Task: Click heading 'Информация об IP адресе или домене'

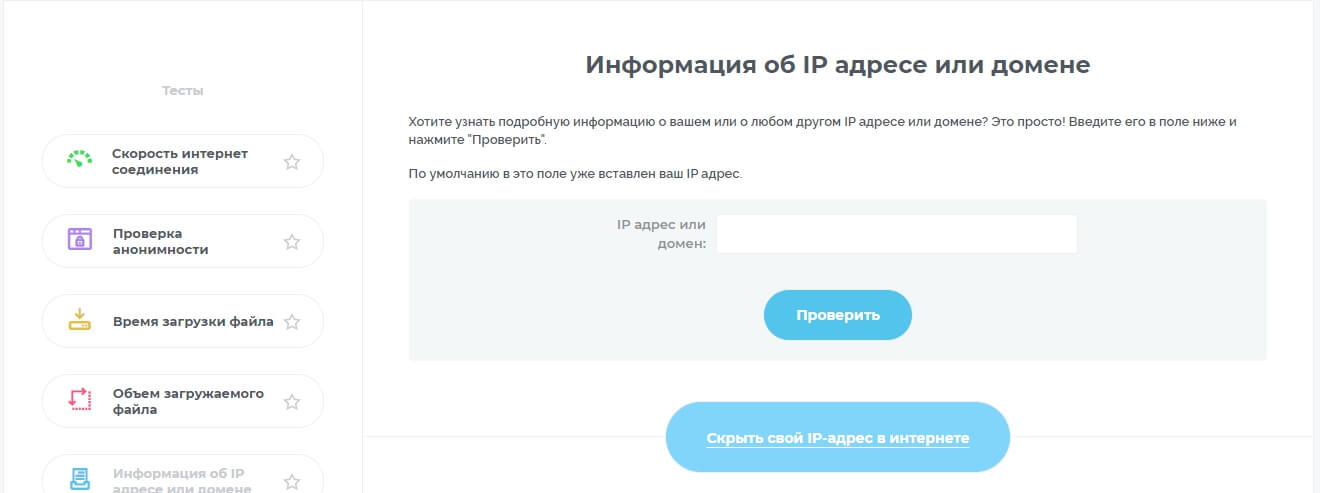Action: tap(838, 65)
